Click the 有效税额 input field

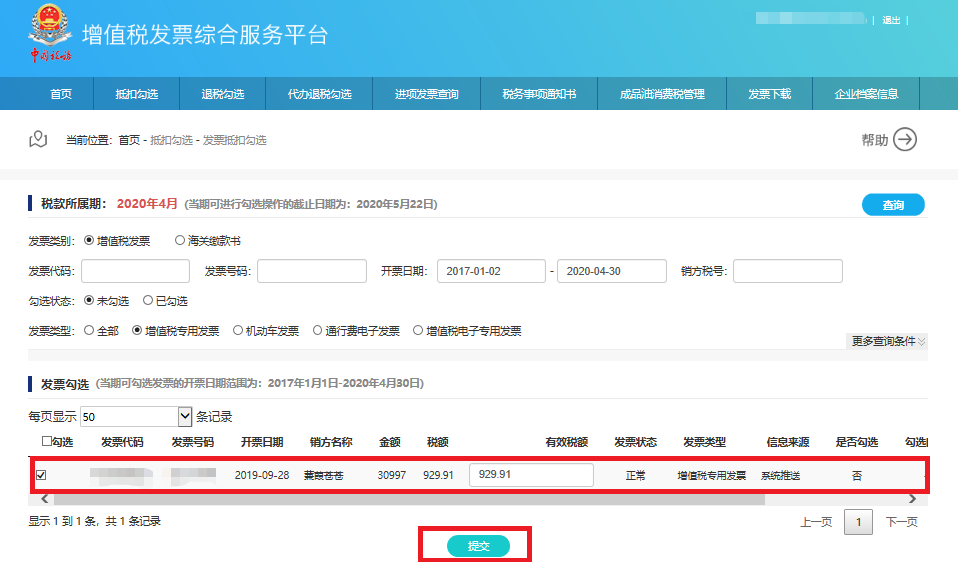click(531, 475)
